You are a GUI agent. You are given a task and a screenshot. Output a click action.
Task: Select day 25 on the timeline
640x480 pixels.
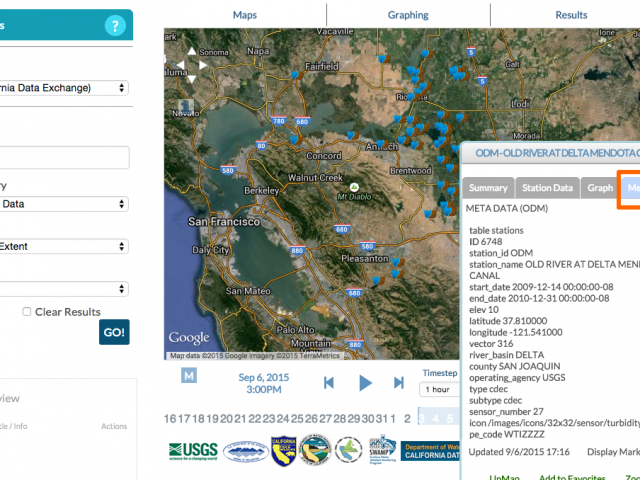(x=297, y=419)
